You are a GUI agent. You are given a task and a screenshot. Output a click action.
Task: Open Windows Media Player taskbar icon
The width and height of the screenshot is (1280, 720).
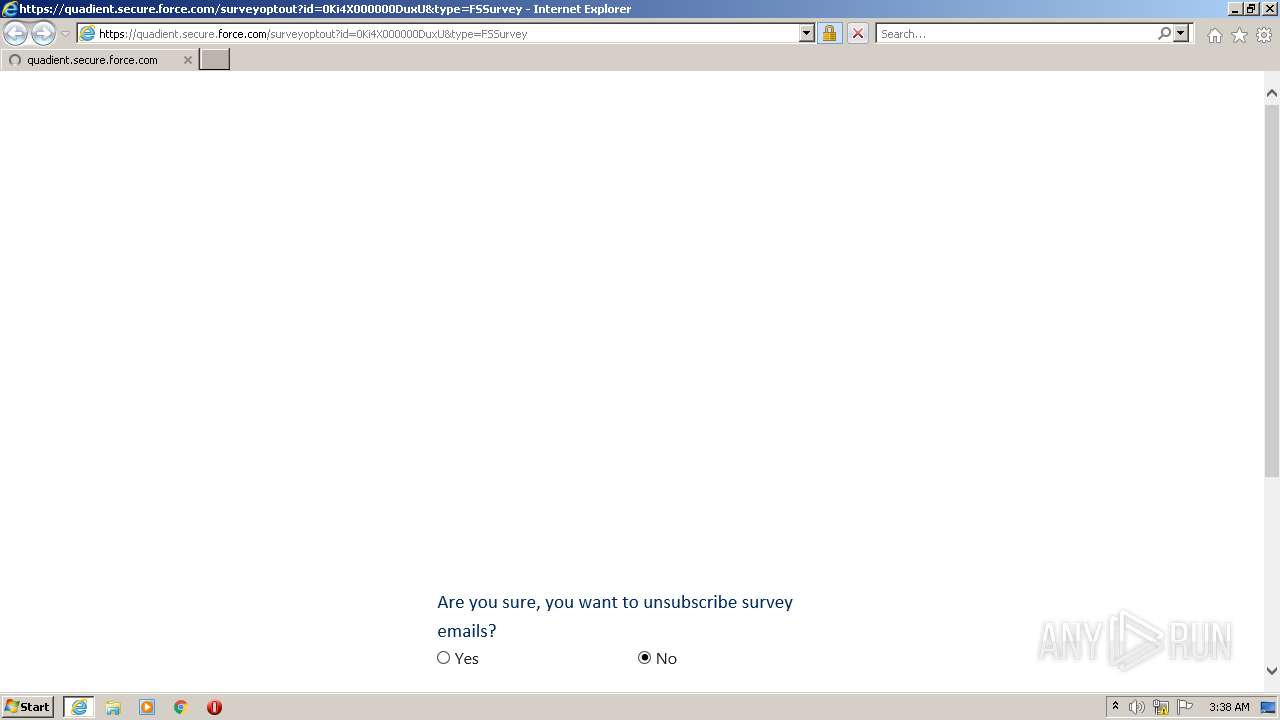pos(147,707)
